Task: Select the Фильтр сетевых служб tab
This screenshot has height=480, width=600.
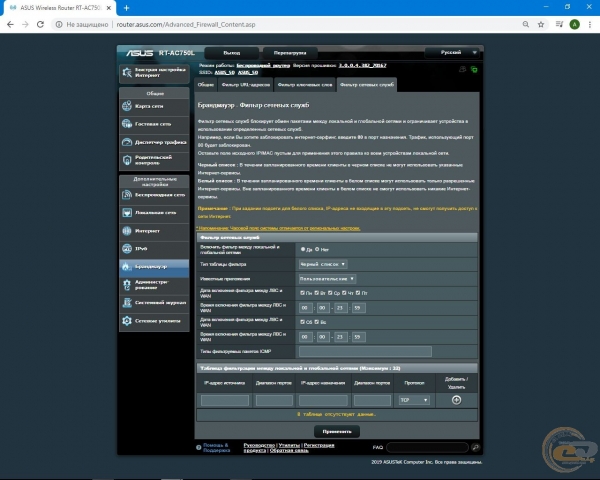Action: click(367, 85)
